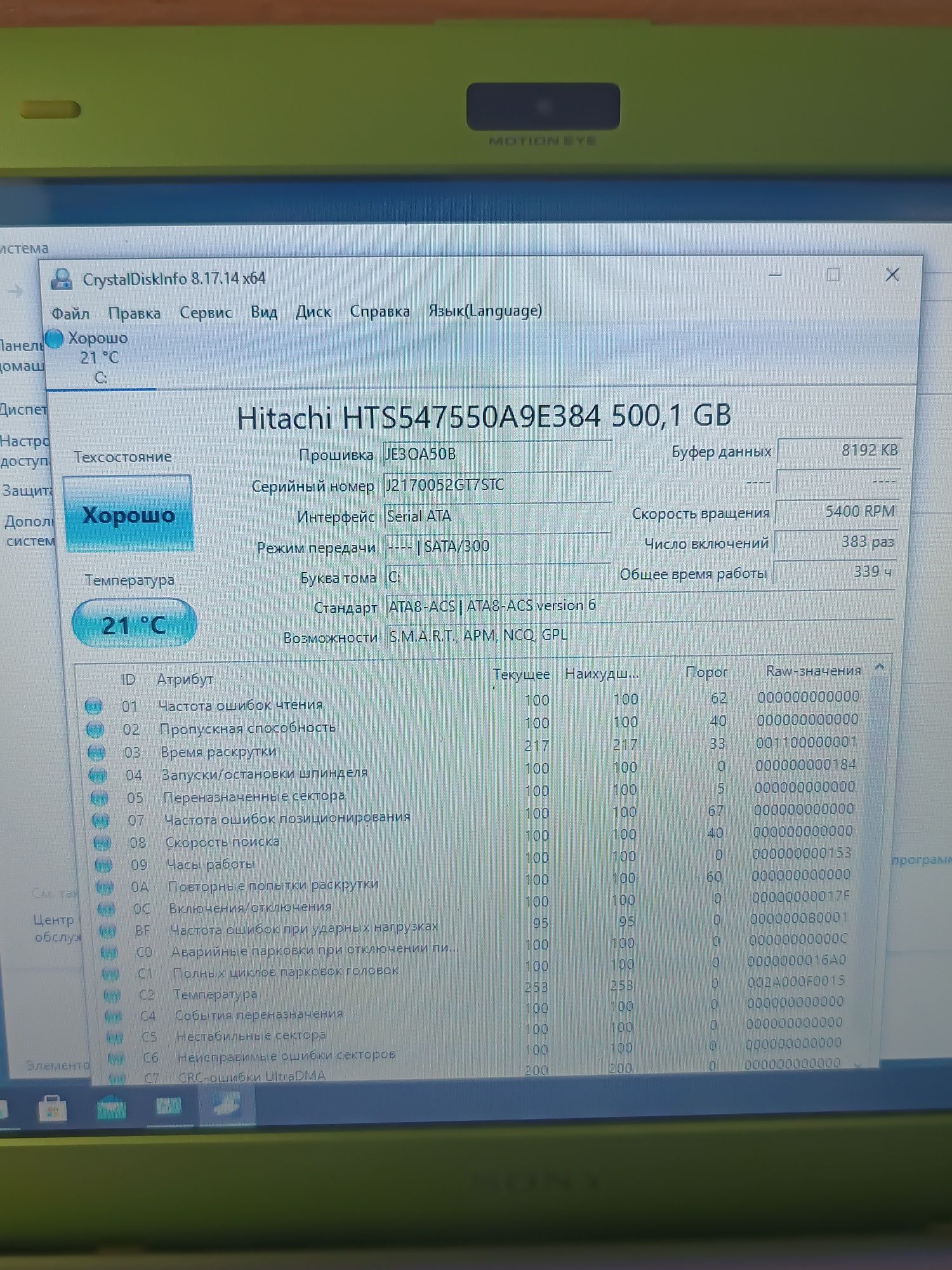
Task: Click status icon for Температура attribute
Action: point(112,996)
